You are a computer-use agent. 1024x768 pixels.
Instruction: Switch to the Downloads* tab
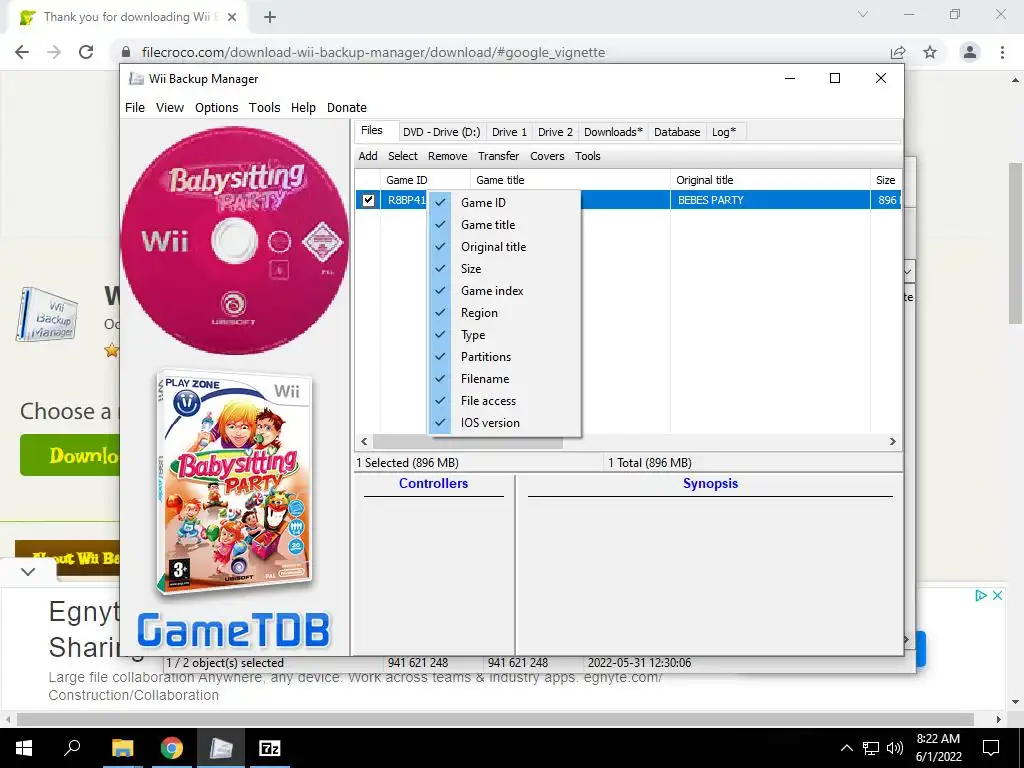pos(613,132)
